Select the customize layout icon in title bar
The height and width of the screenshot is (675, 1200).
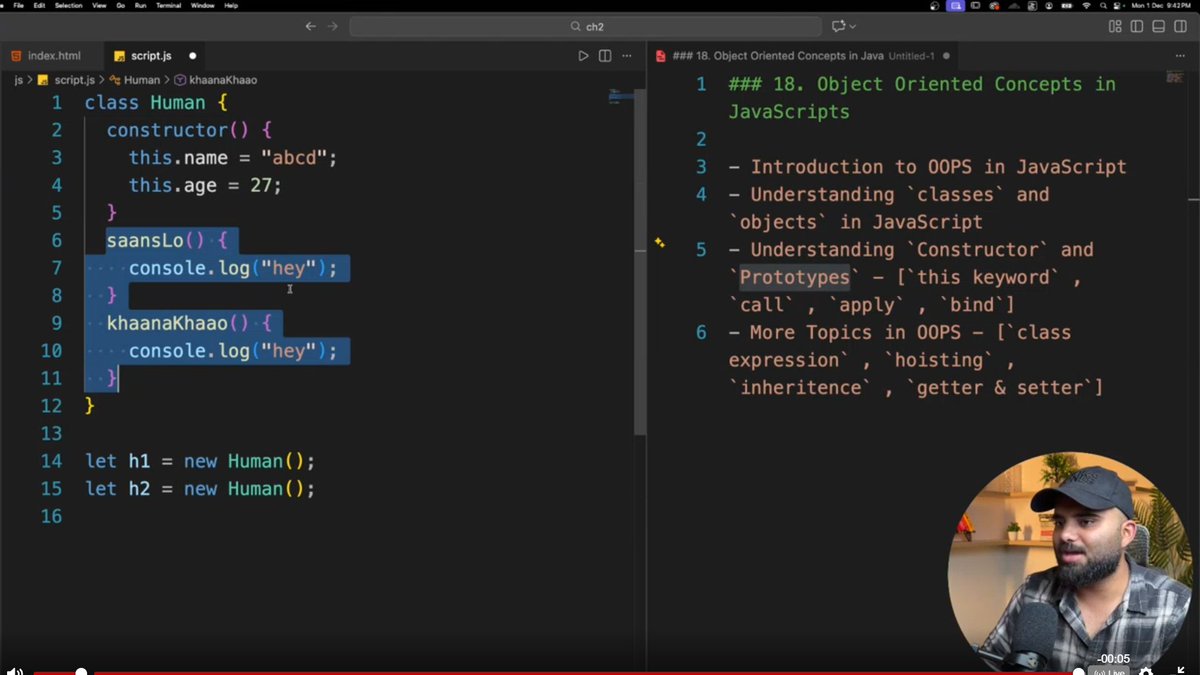(x=1115, y=26)
